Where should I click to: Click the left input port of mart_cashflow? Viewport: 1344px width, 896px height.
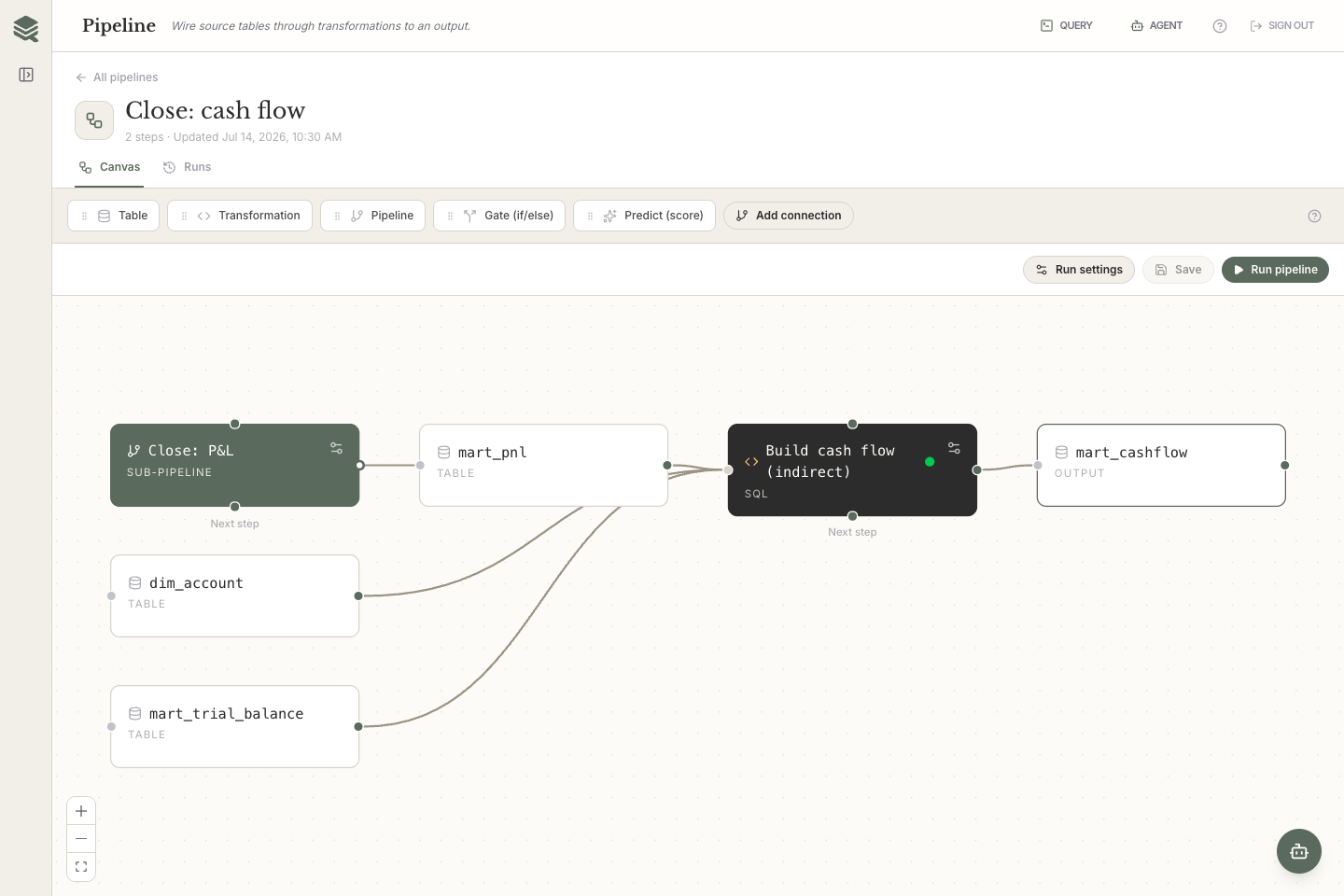[x=1038, y=465]
